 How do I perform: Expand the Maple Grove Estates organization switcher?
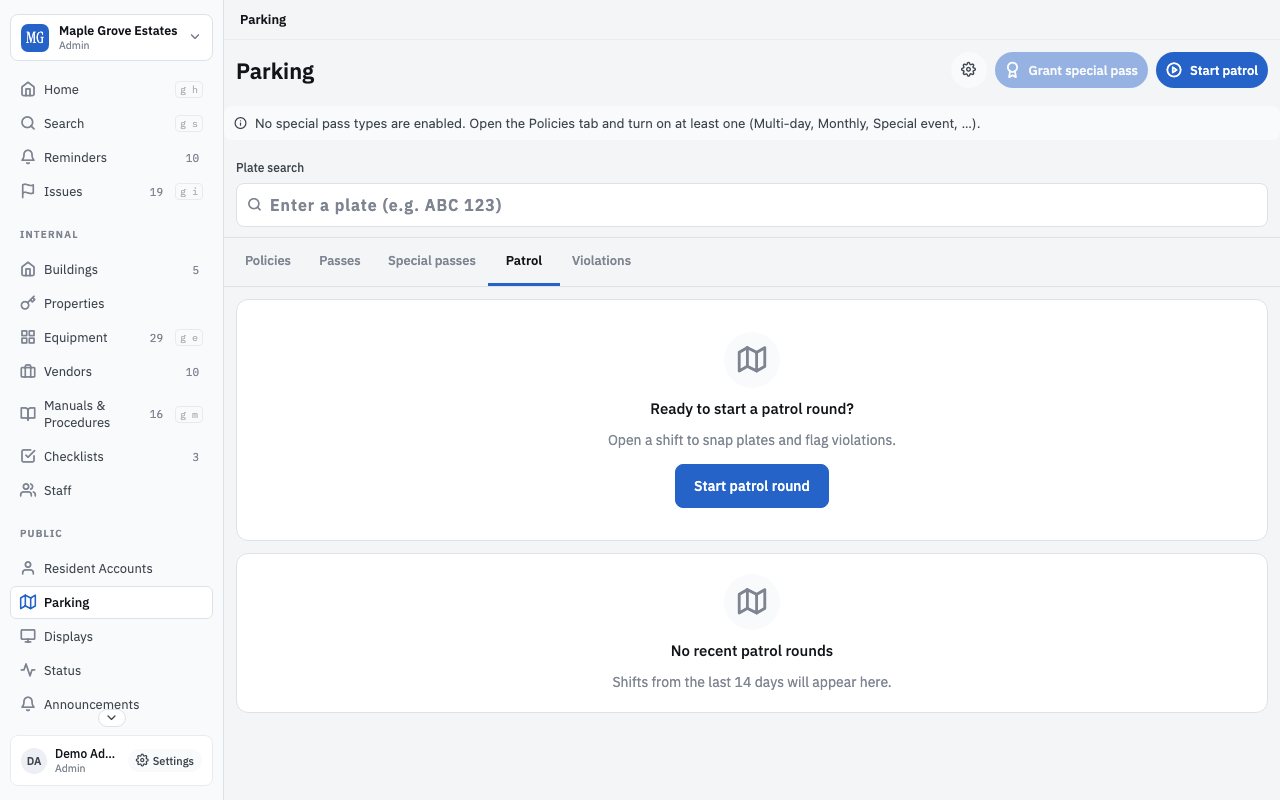coord(111,38)
